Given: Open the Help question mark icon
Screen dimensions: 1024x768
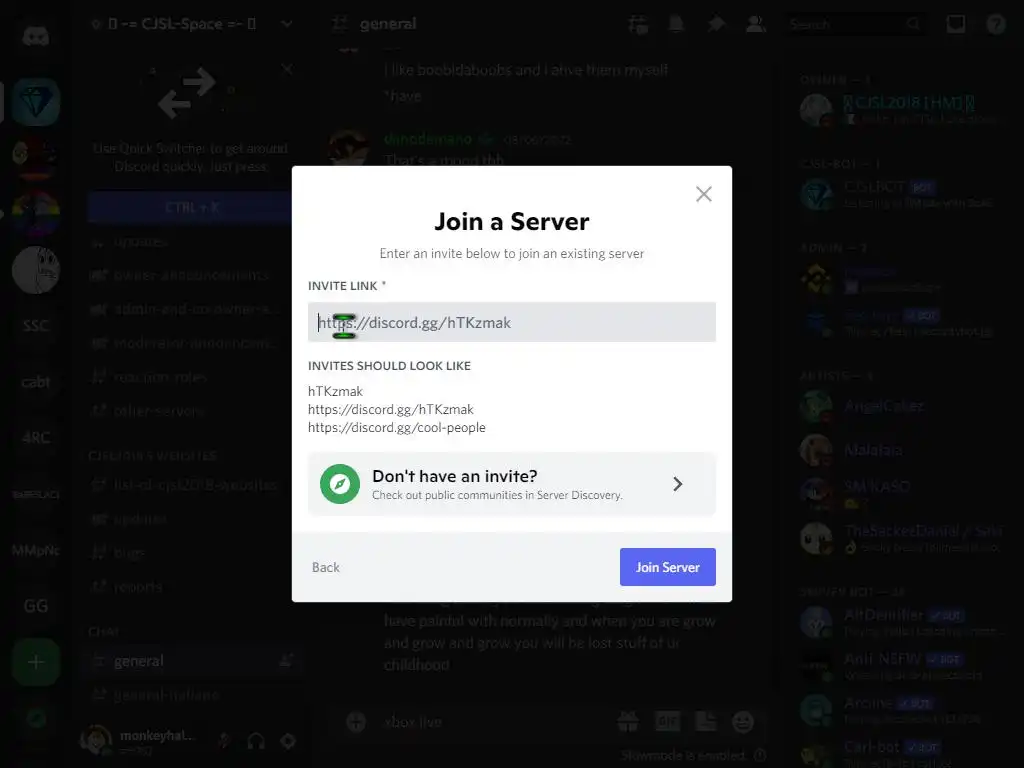Looking at the screenshot, I should click(x=996, y=24).
